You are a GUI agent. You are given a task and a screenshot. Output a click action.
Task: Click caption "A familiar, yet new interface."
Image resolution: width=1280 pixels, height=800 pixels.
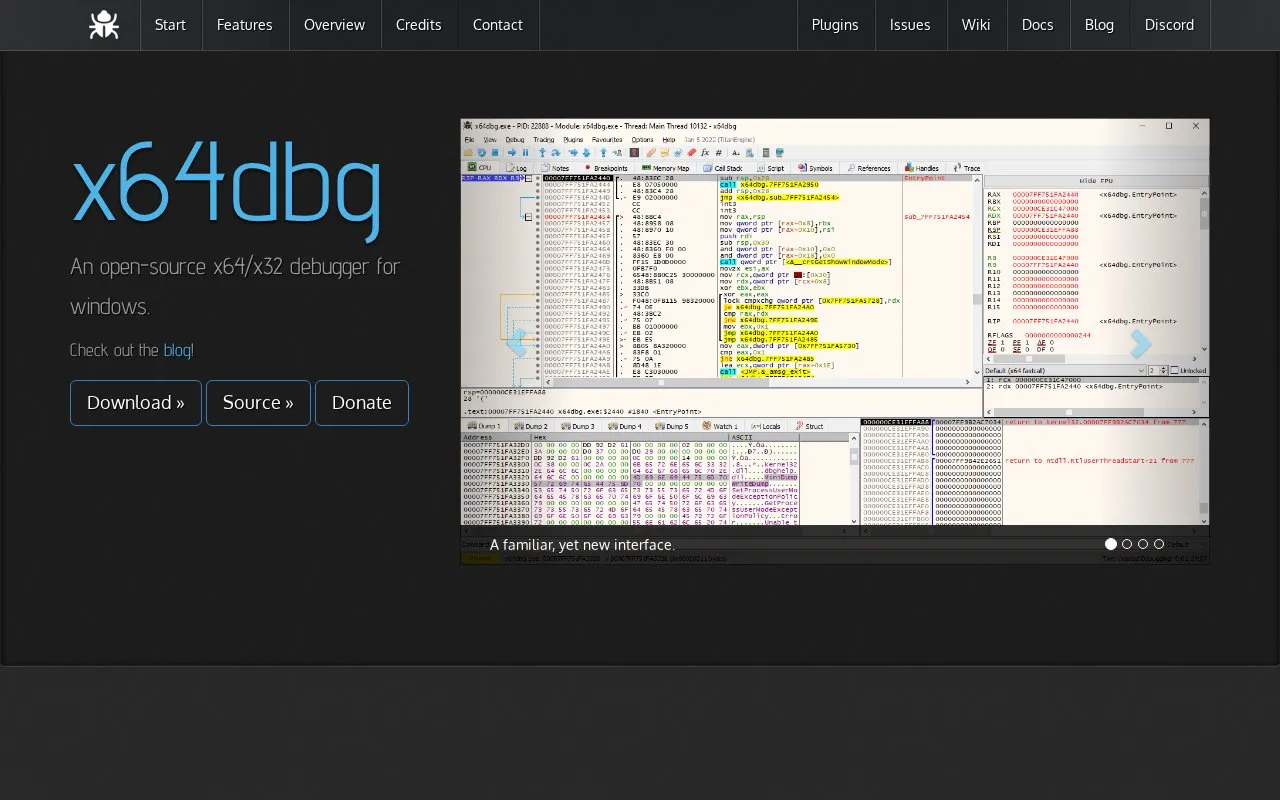pos(582,545)
